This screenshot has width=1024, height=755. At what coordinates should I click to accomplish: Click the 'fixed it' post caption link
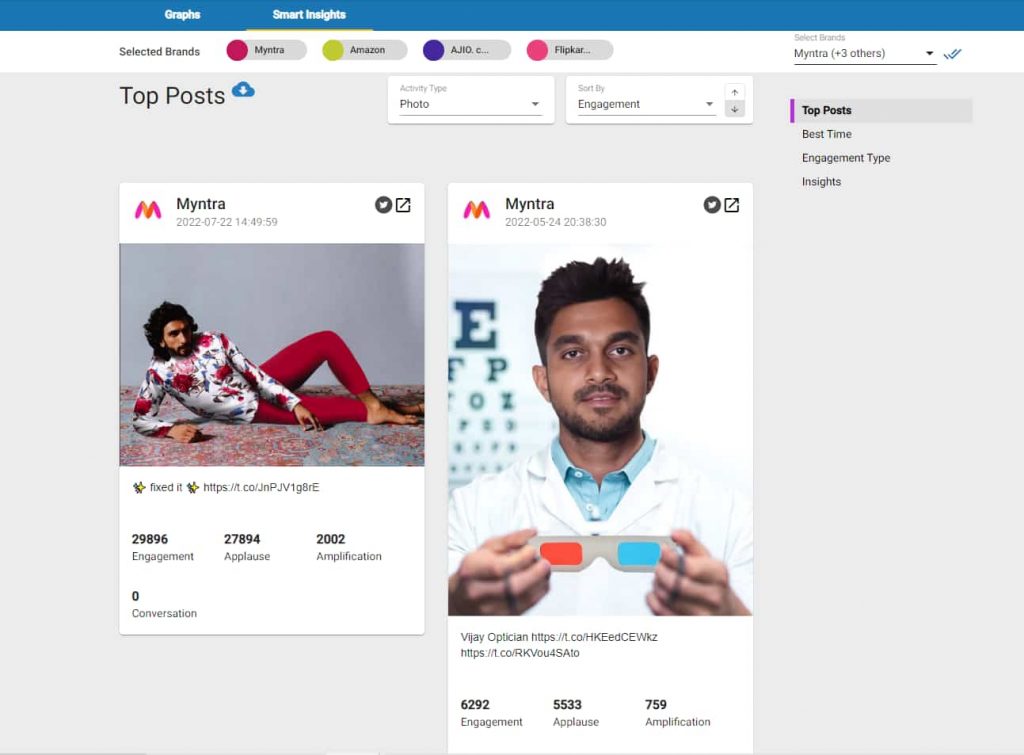261,487
